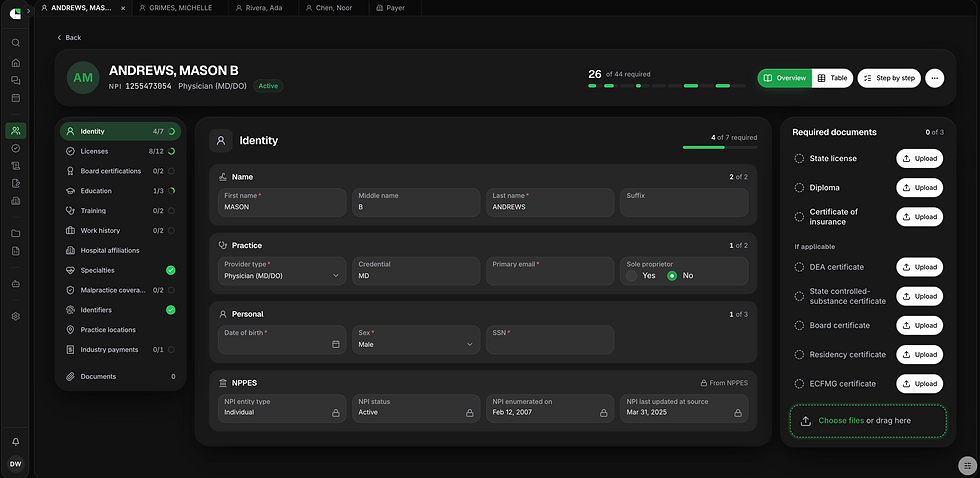Click the Identity section header icon
Viewport: 980px width, 478px height.
tap(221, 141)
